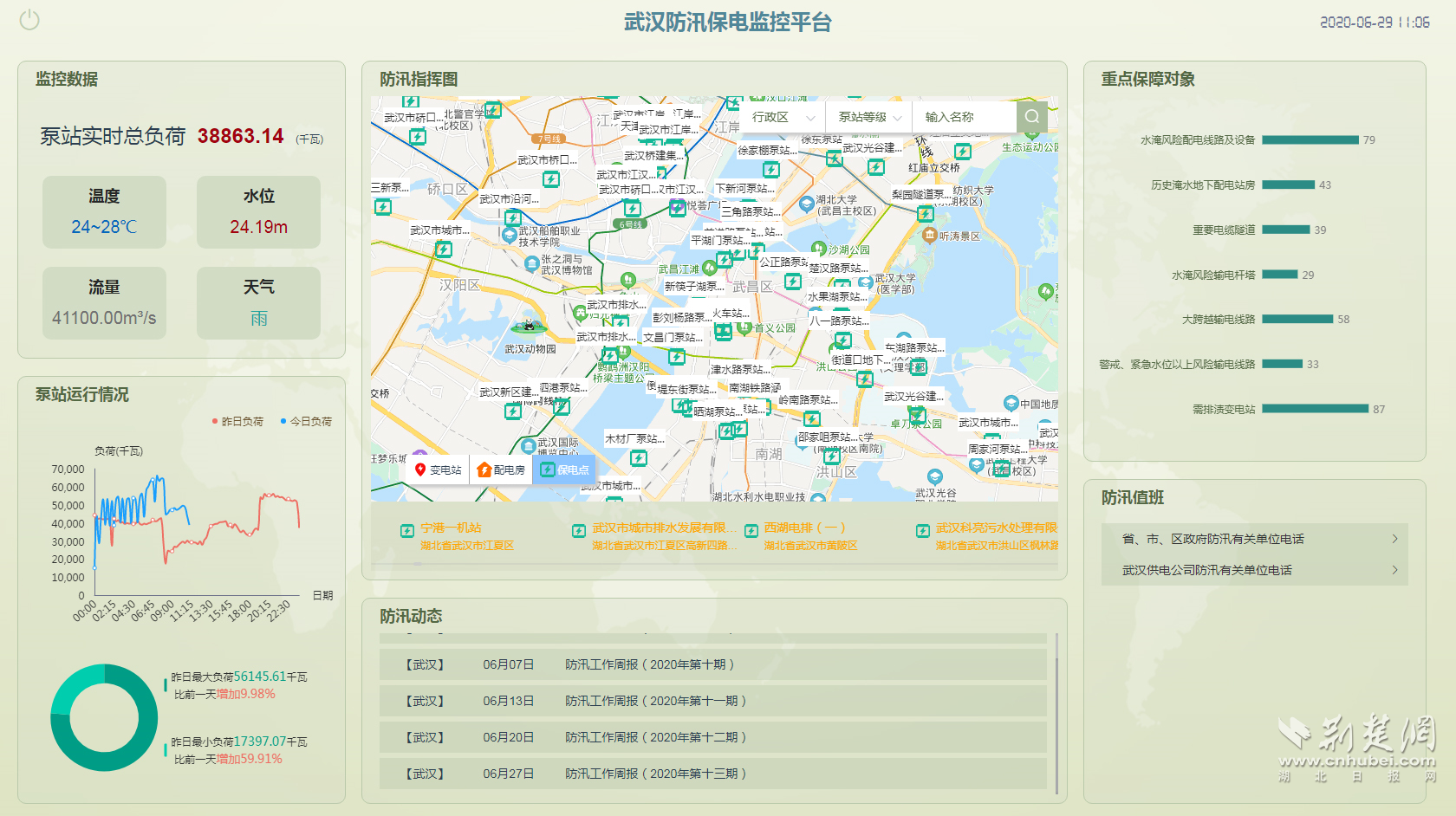
Task: Select marker under 八一路泵站 label
Action: pyautogui.click(x=842, y=340)
